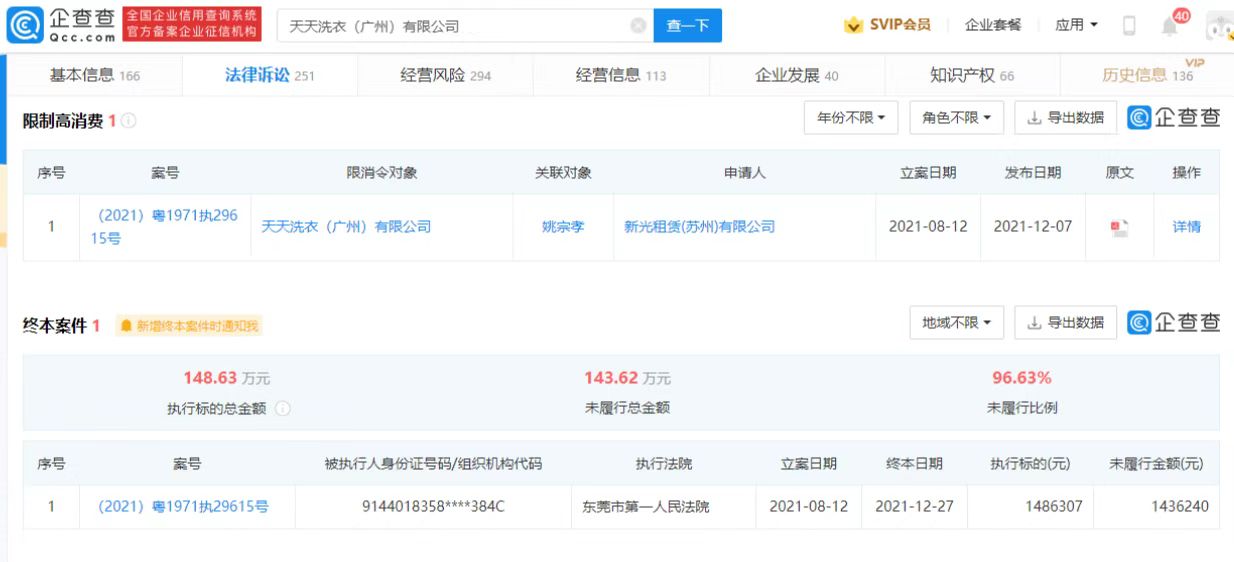Export 限制高消费 data
Image resolution: width=1234 pixels, height=562 pixels.
1065,118
